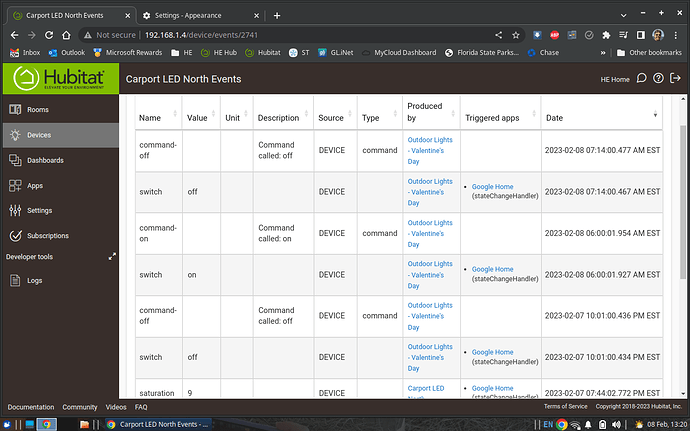
Task: Click the Subscriptions checkmark icon
Action: 15,236
